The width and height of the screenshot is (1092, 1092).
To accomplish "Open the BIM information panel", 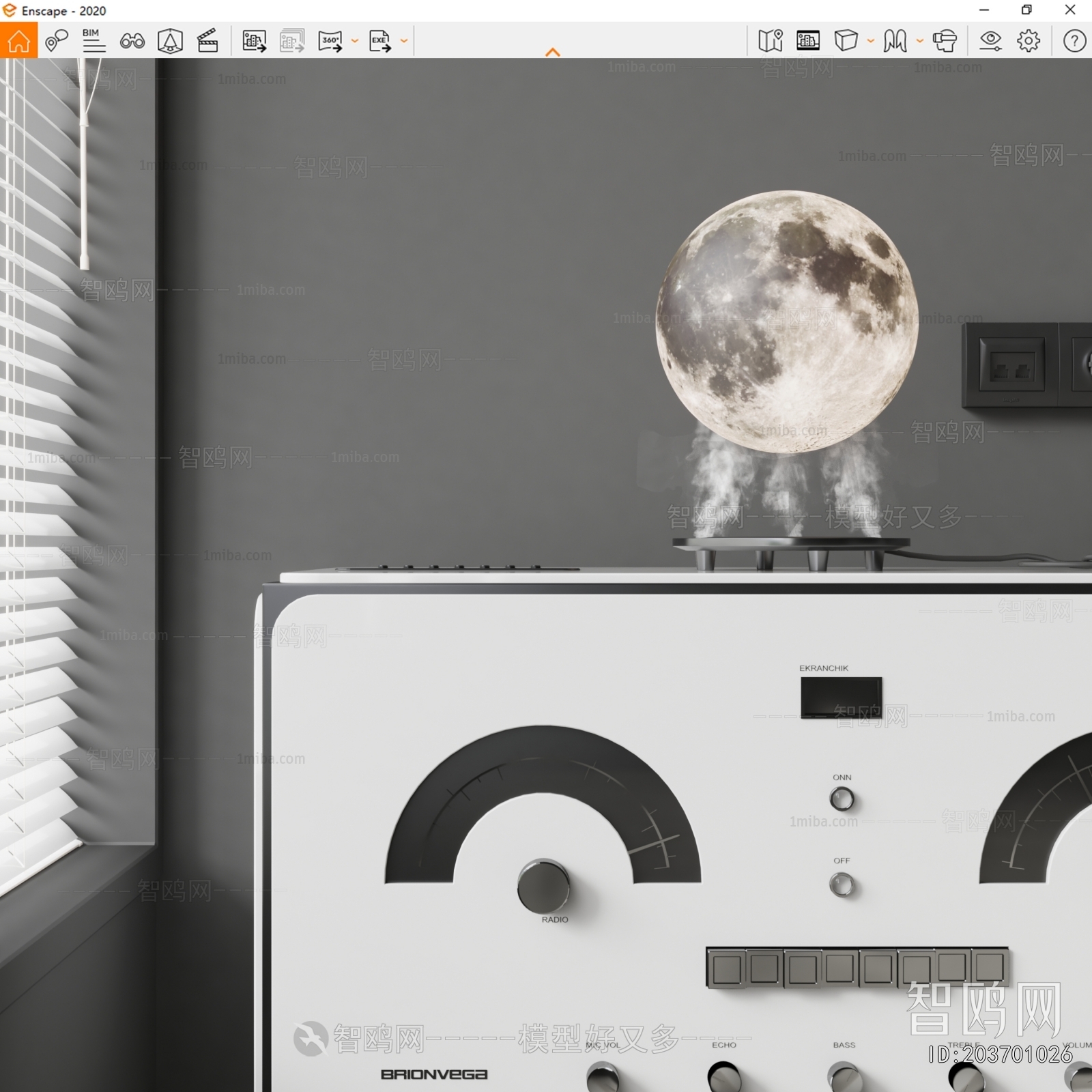I will tap(94, 40).
